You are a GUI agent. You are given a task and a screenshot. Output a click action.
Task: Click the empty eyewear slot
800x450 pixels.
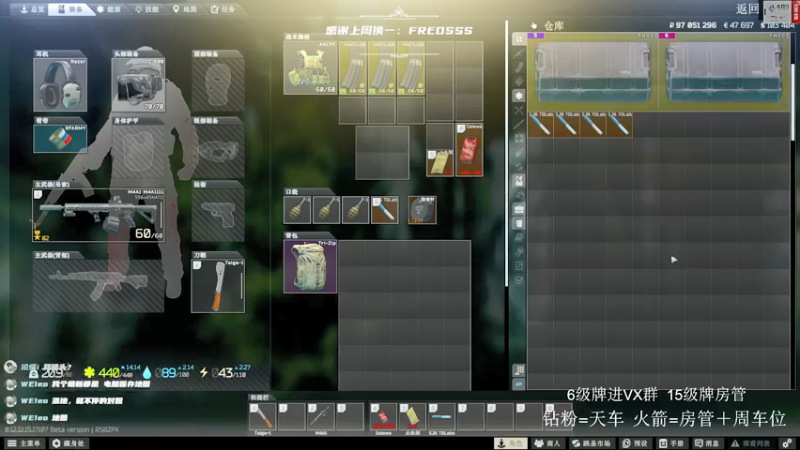click(218, 151)
